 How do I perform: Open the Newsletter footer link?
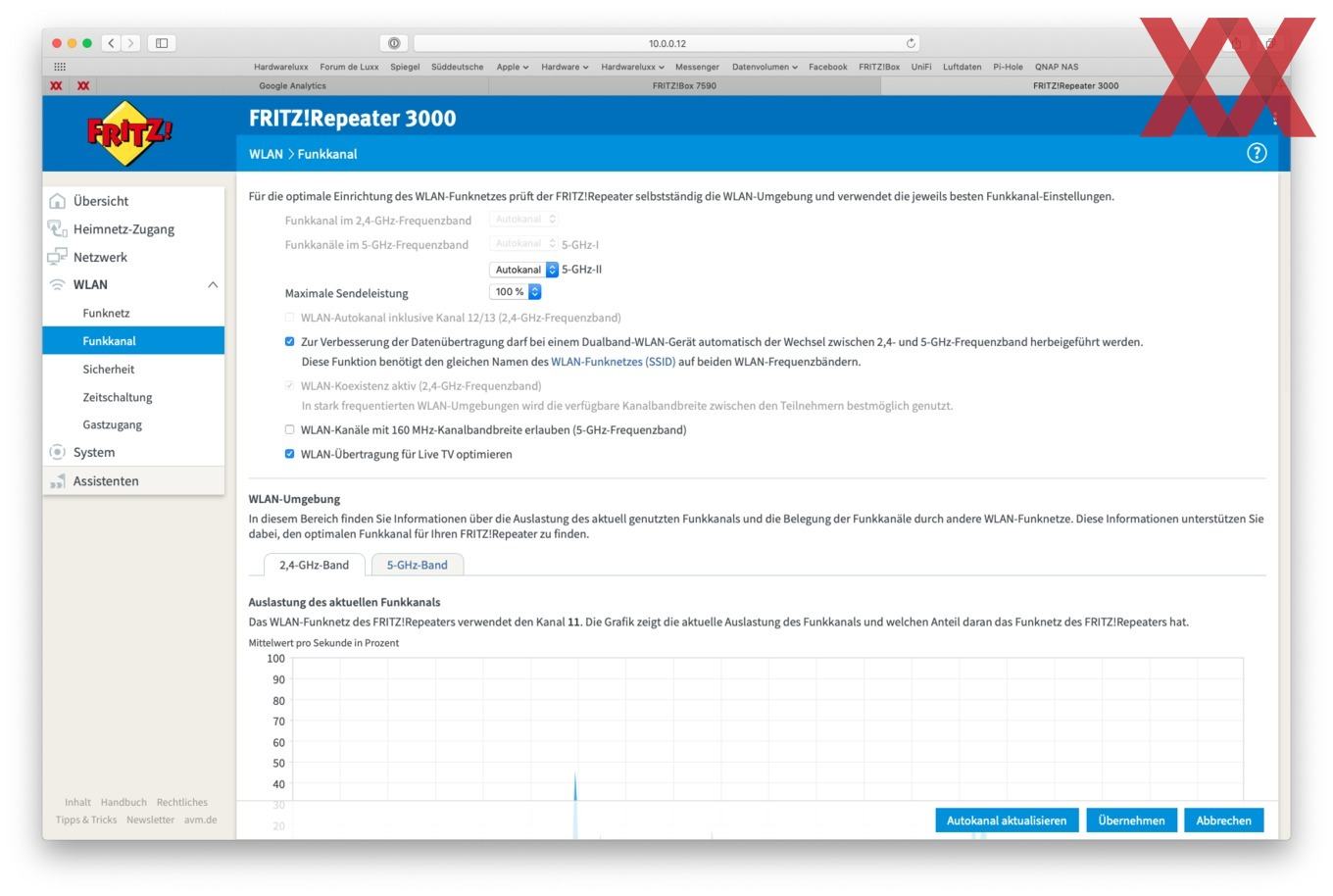[x=150, y=820]
